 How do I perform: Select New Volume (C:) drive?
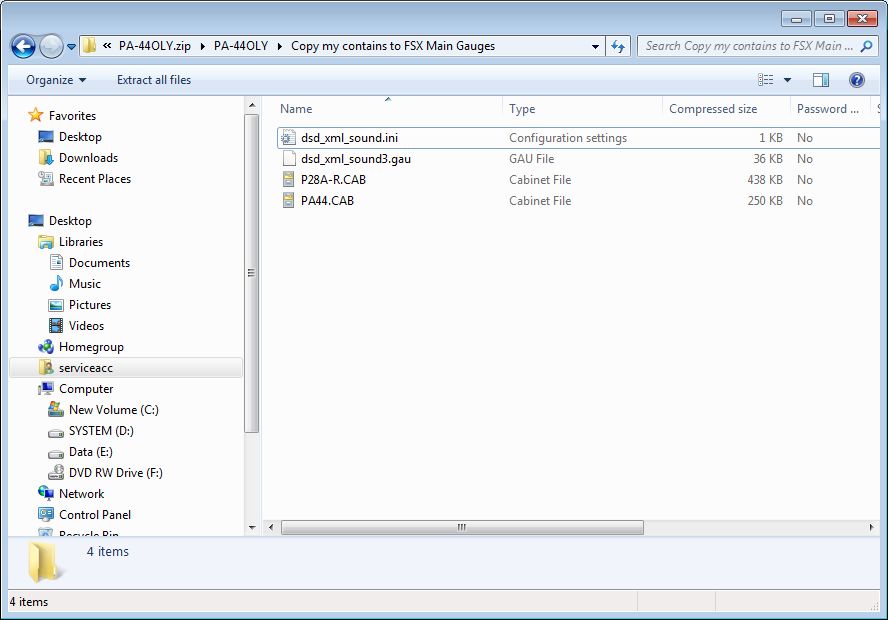tap(113, 410)
